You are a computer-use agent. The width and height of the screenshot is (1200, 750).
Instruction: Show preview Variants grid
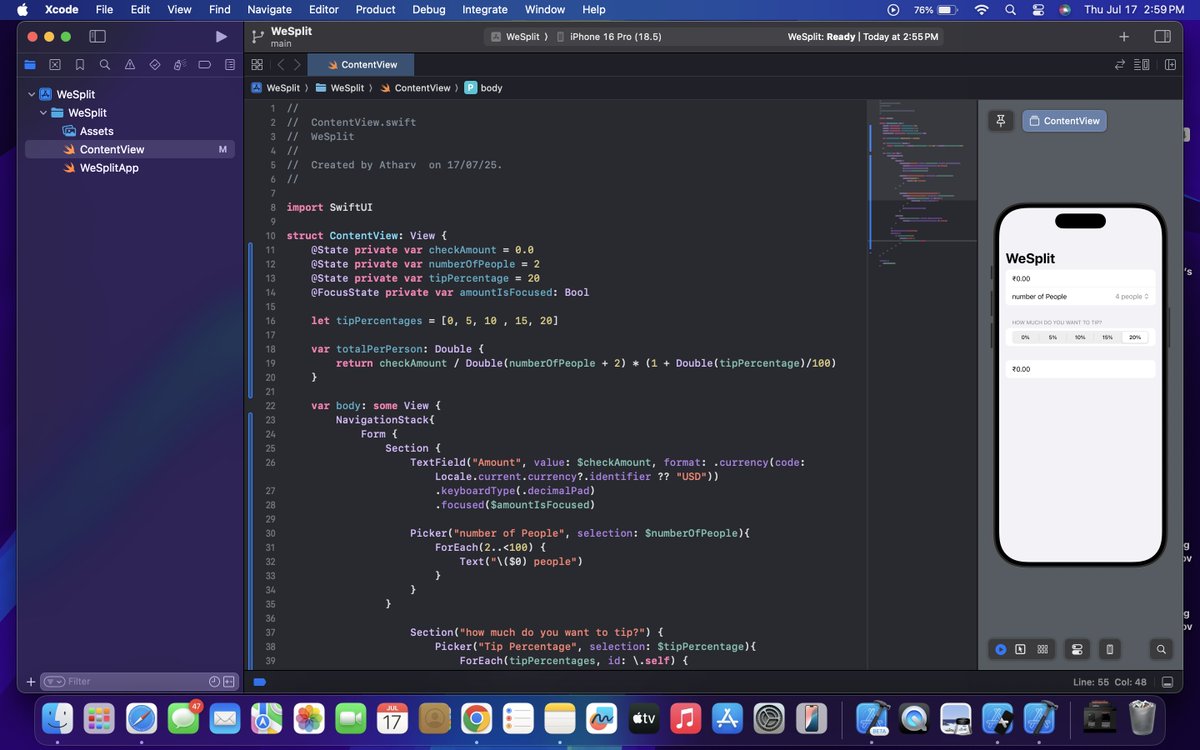(1043, 649)
